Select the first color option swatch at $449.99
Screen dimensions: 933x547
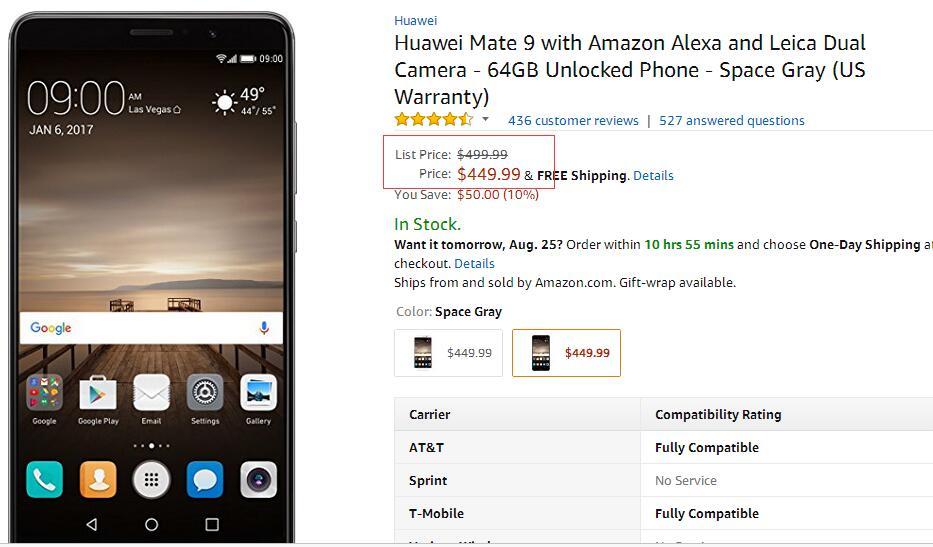[x=448, y=353]
